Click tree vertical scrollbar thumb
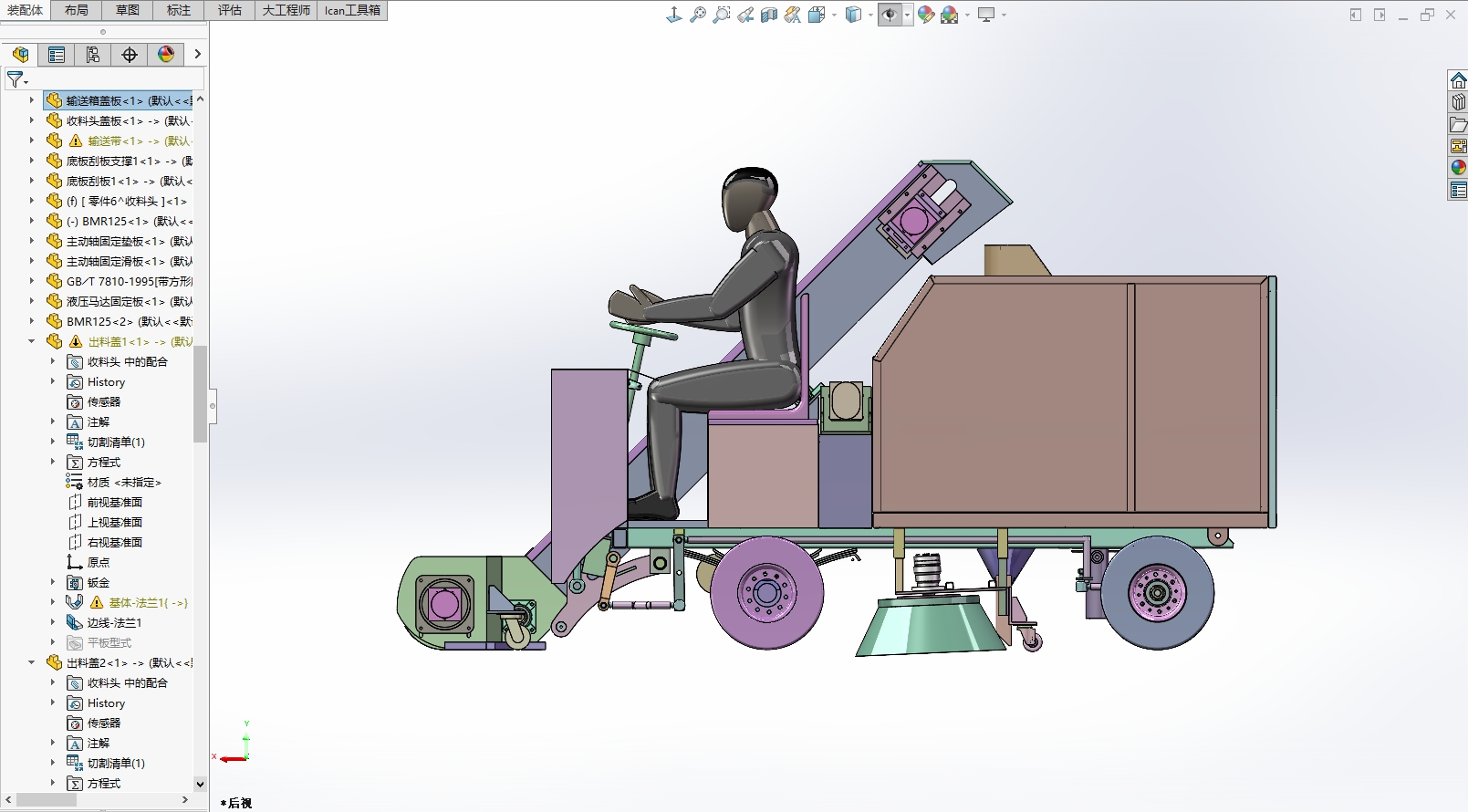 pos(200,394)
